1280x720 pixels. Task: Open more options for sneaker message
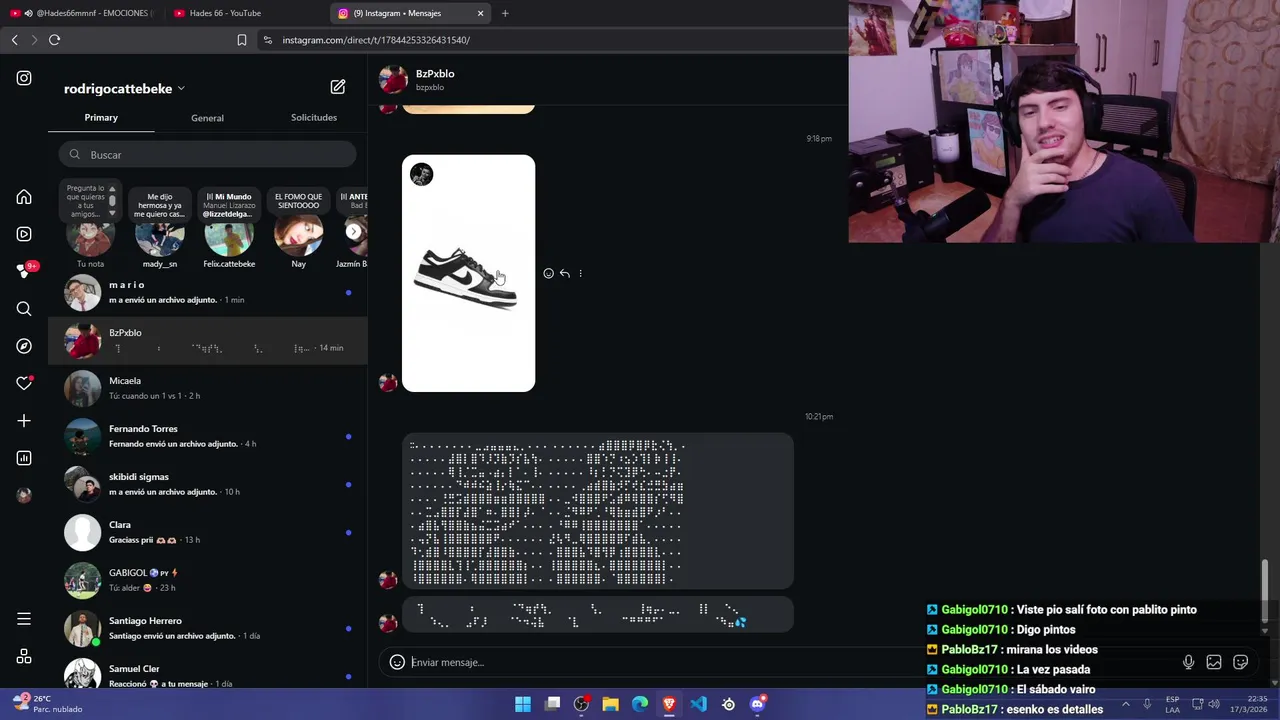tap(580, 273)
